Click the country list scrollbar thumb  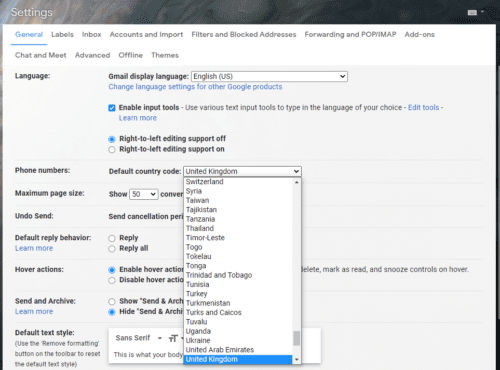296,338
